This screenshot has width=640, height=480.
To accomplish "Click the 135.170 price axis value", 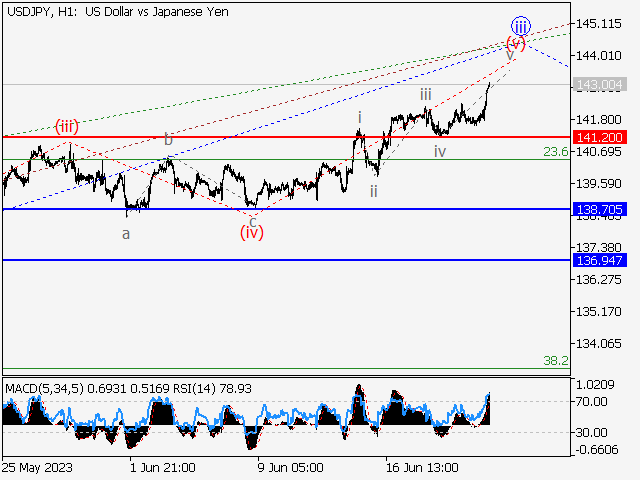I will 598,312.
